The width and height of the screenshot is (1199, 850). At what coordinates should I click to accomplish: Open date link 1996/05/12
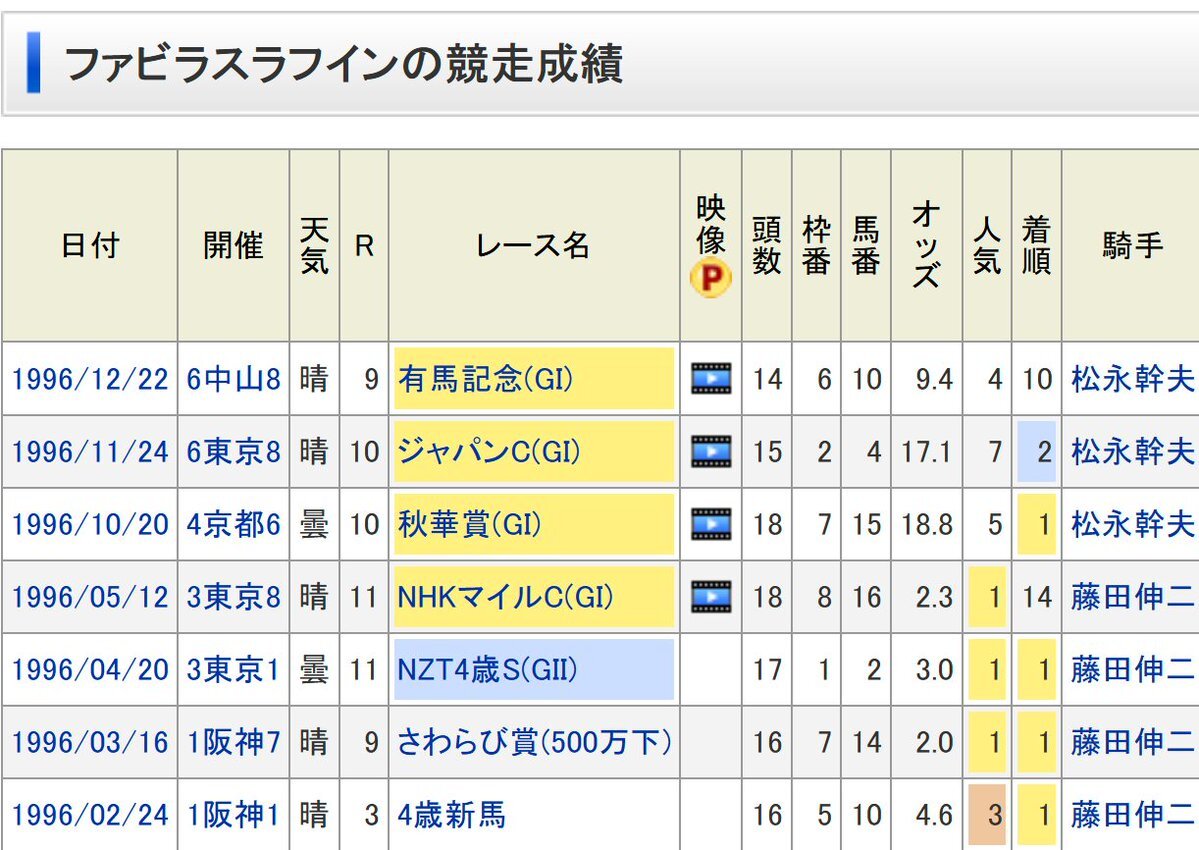pyautogui.click(x=89, y=597)
